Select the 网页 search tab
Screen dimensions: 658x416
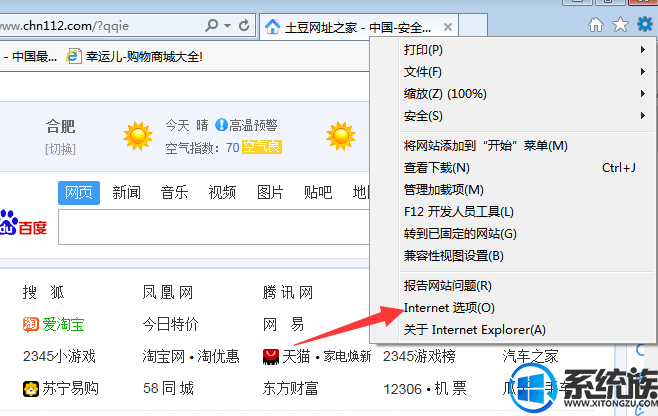point(79,193)
